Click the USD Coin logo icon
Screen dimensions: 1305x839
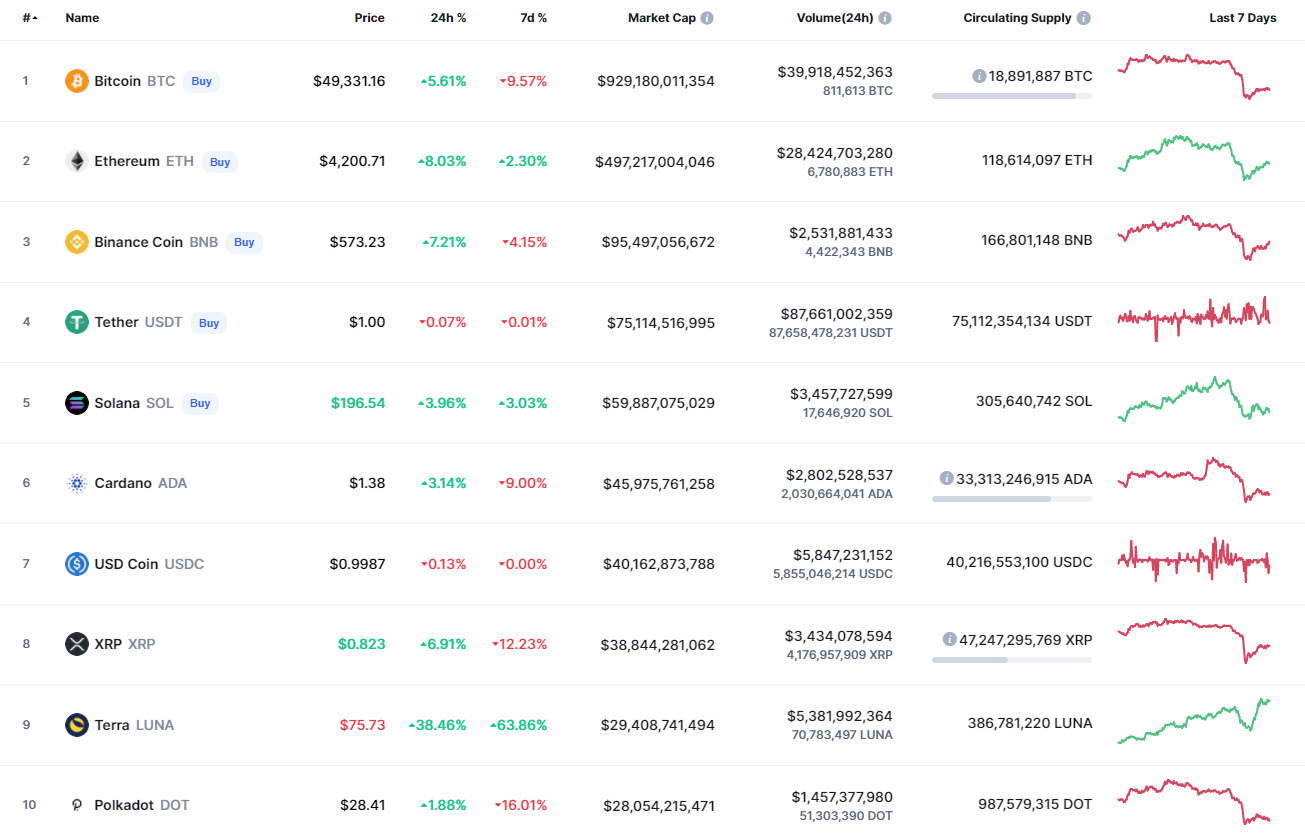77,564
